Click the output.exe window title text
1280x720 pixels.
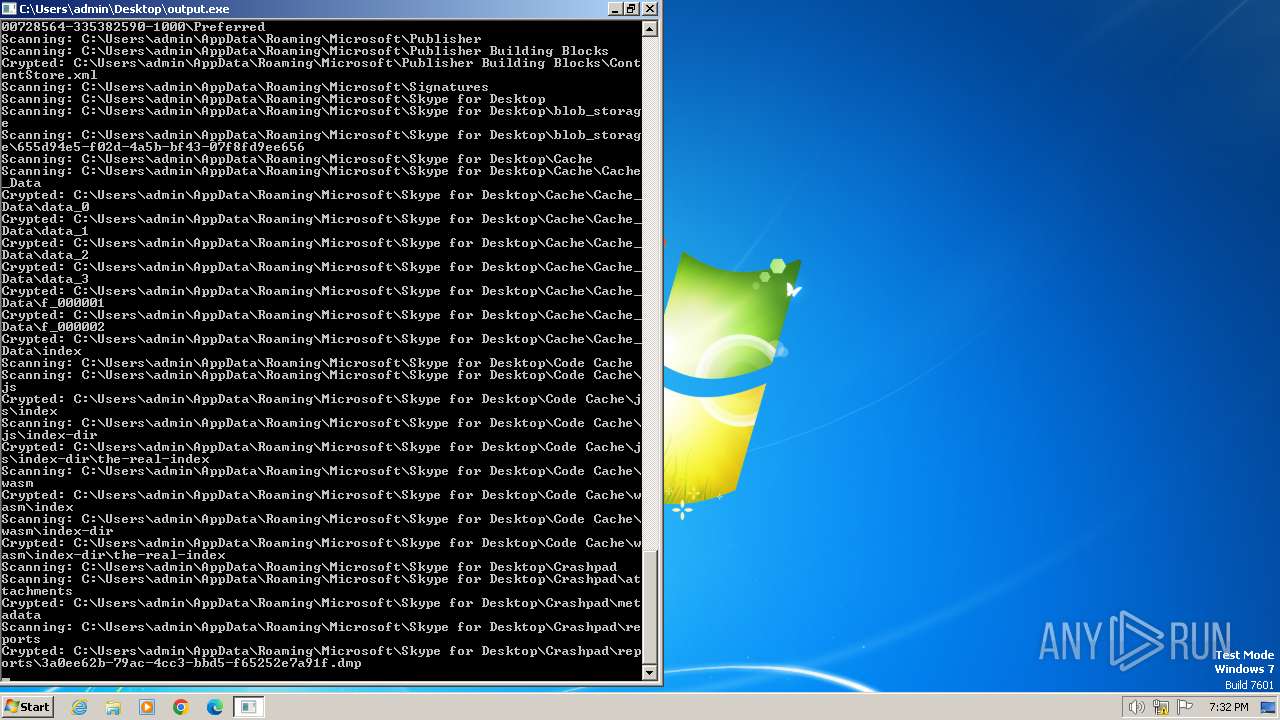(x=124, y=9)
